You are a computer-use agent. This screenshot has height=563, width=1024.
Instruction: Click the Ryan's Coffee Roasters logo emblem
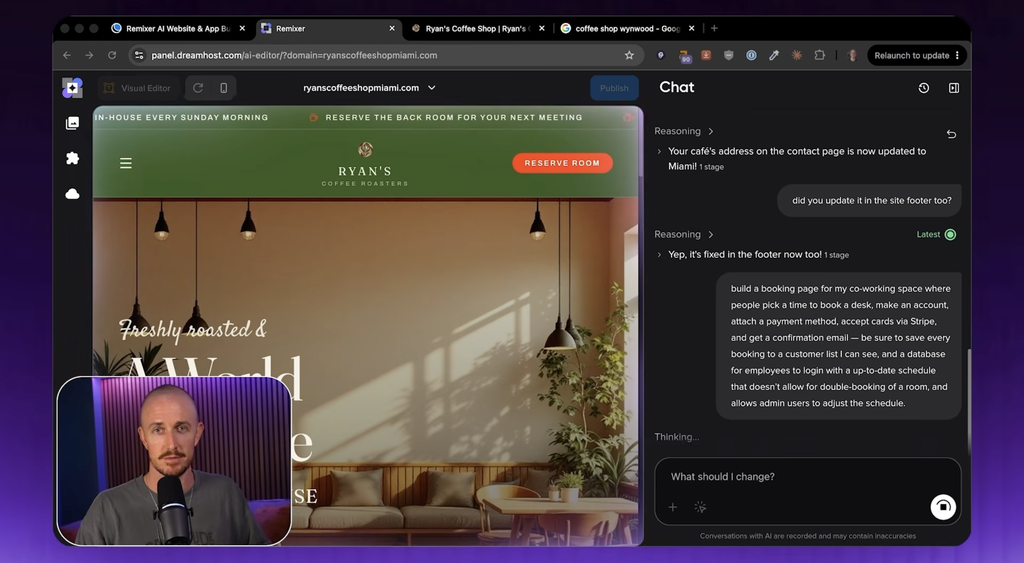pyautogui.click(x=366, y=150)
